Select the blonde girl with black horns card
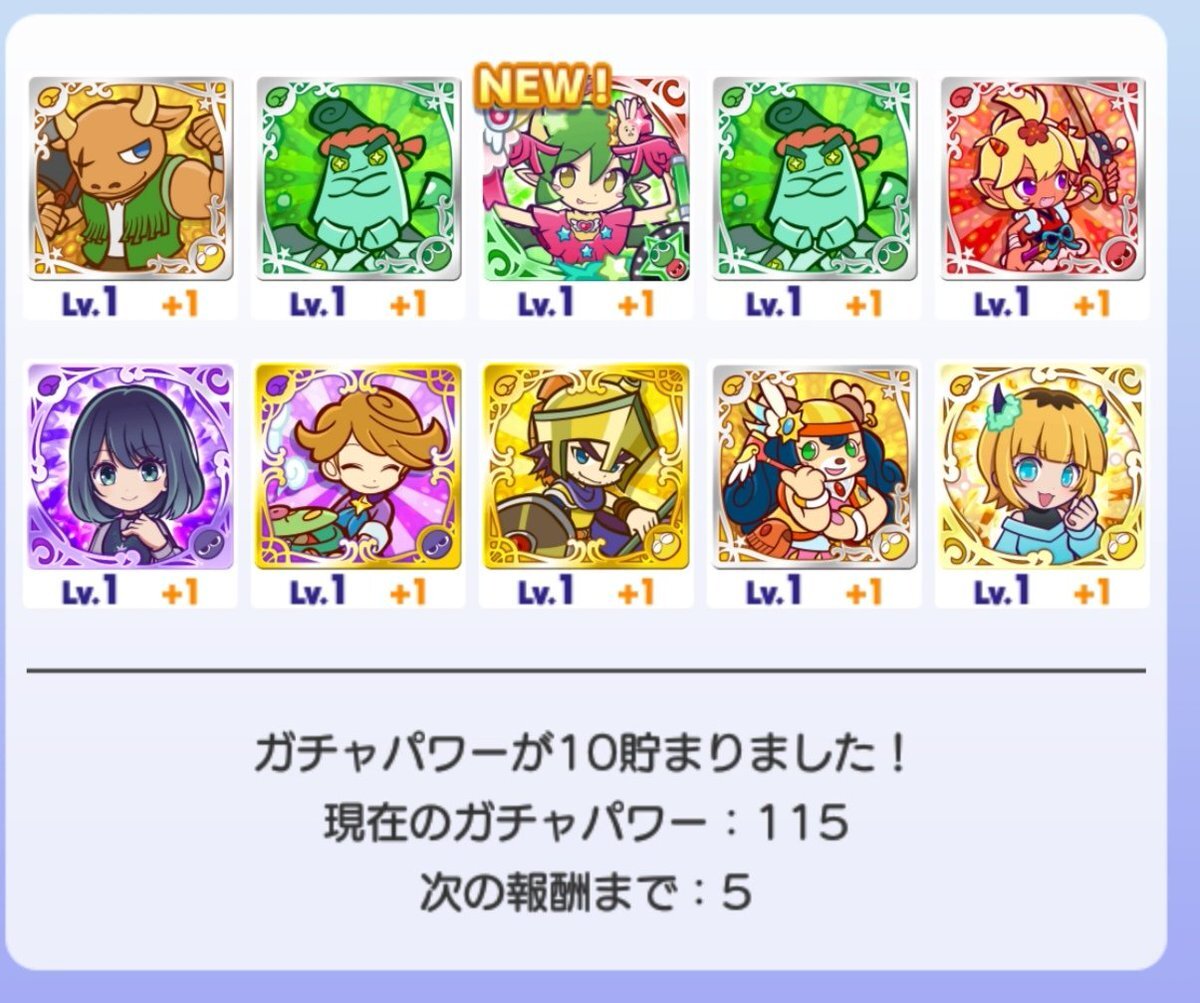The width and height of the screenshot is (1200, 1003). (1043, 466)
